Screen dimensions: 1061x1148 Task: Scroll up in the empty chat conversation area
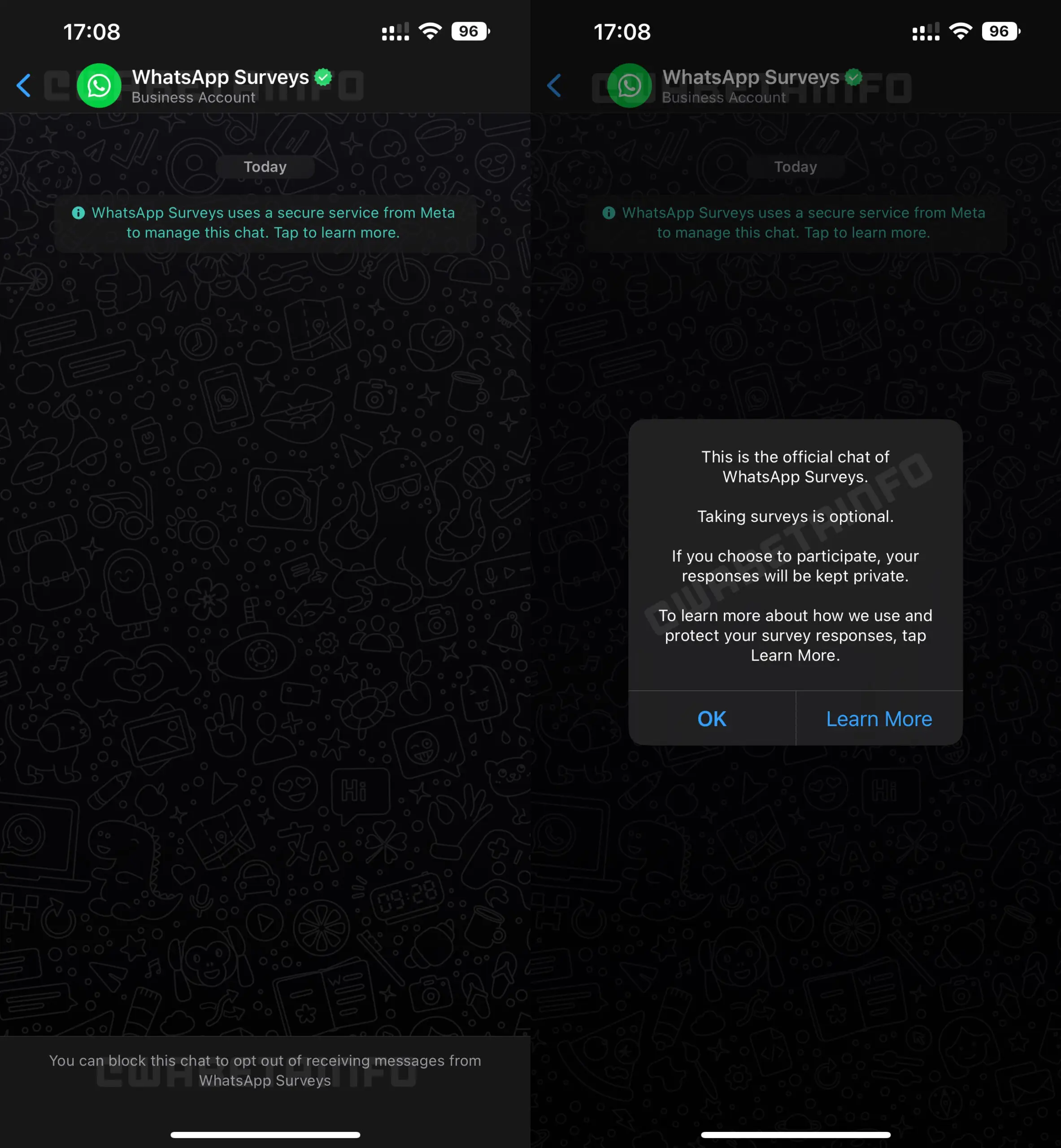tap(265, 600)
